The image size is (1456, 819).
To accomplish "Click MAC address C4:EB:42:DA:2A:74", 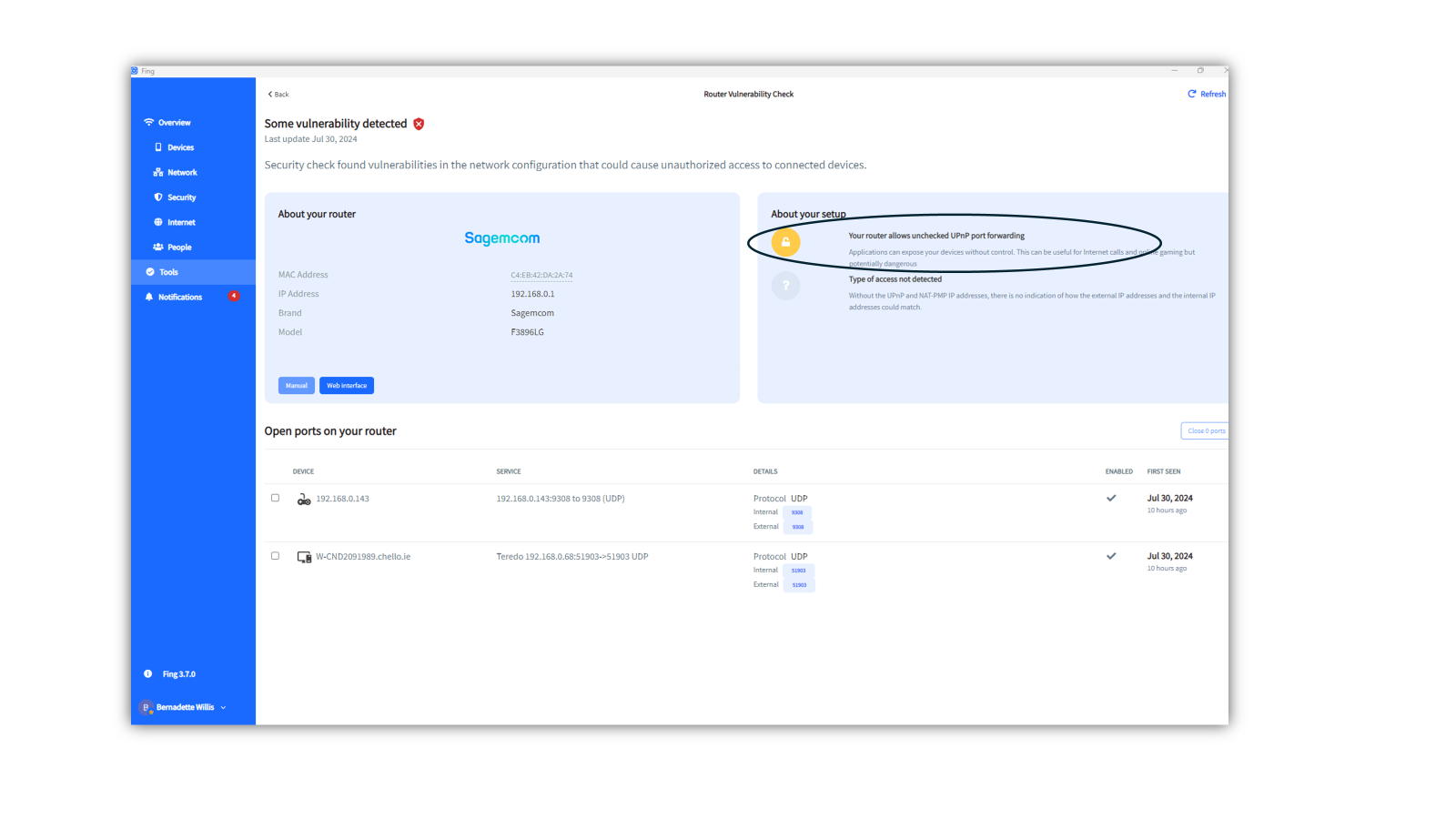I will (x=541, y=275).
